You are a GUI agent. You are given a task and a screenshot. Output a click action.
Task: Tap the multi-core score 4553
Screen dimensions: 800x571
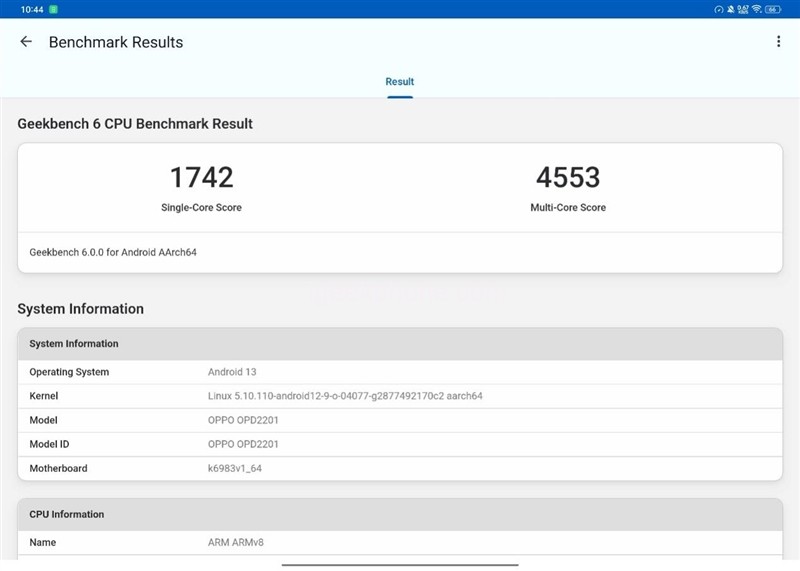pos(568,178)
